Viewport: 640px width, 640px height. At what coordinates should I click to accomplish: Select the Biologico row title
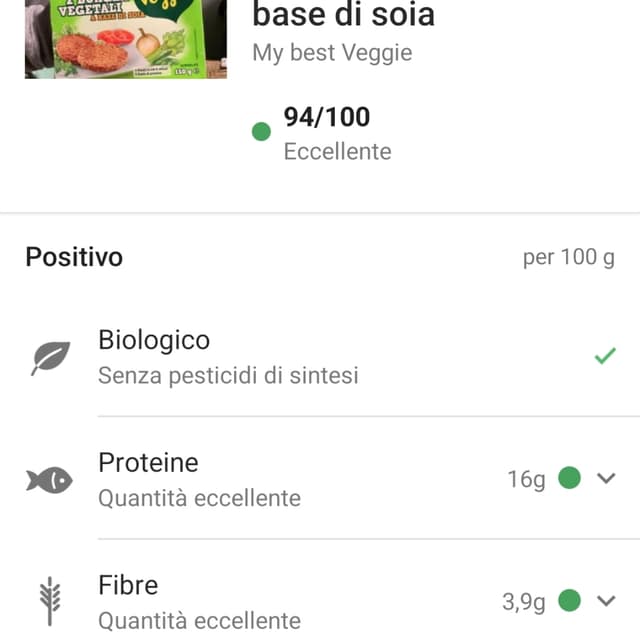pyautogui.click(x=154, y=340)
